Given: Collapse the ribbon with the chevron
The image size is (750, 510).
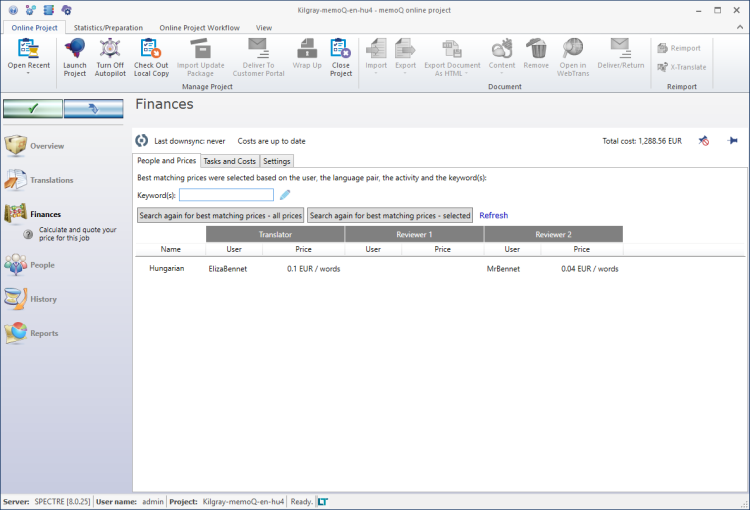Looking at the screenshot, I should pyautogui.click(x=740, y=28).
